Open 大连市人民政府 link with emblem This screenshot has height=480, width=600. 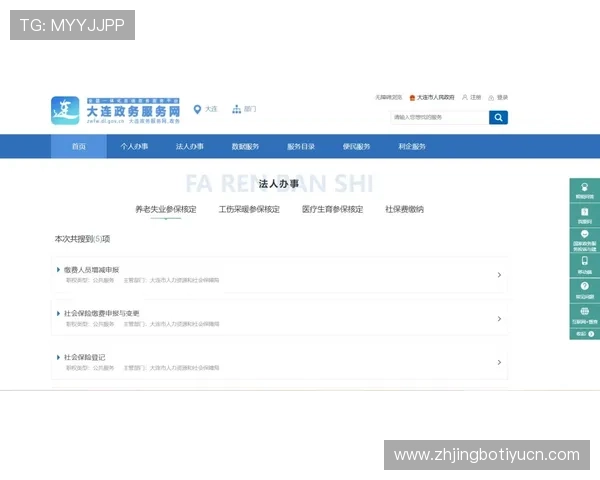[x=432, y=98]
